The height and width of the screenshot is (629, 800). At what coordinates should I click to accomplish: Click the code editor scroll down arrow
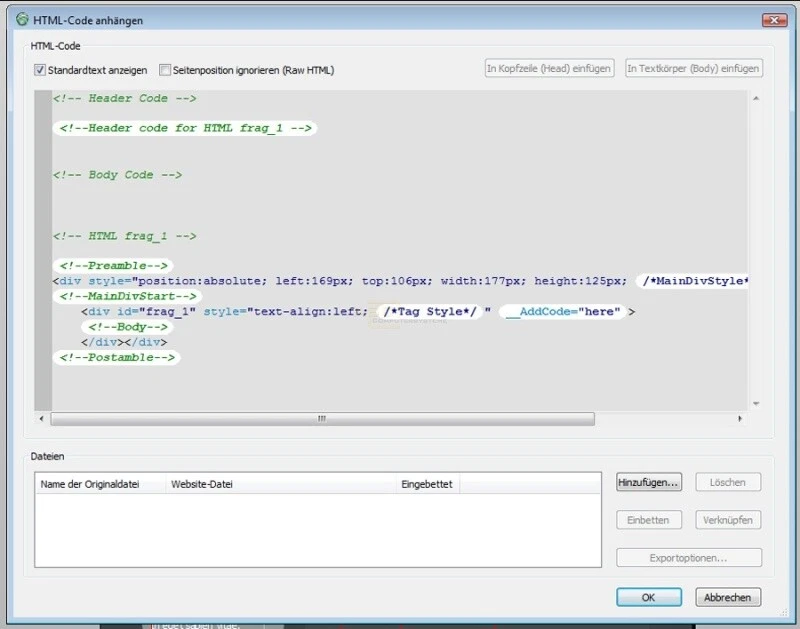coord(755,403)
